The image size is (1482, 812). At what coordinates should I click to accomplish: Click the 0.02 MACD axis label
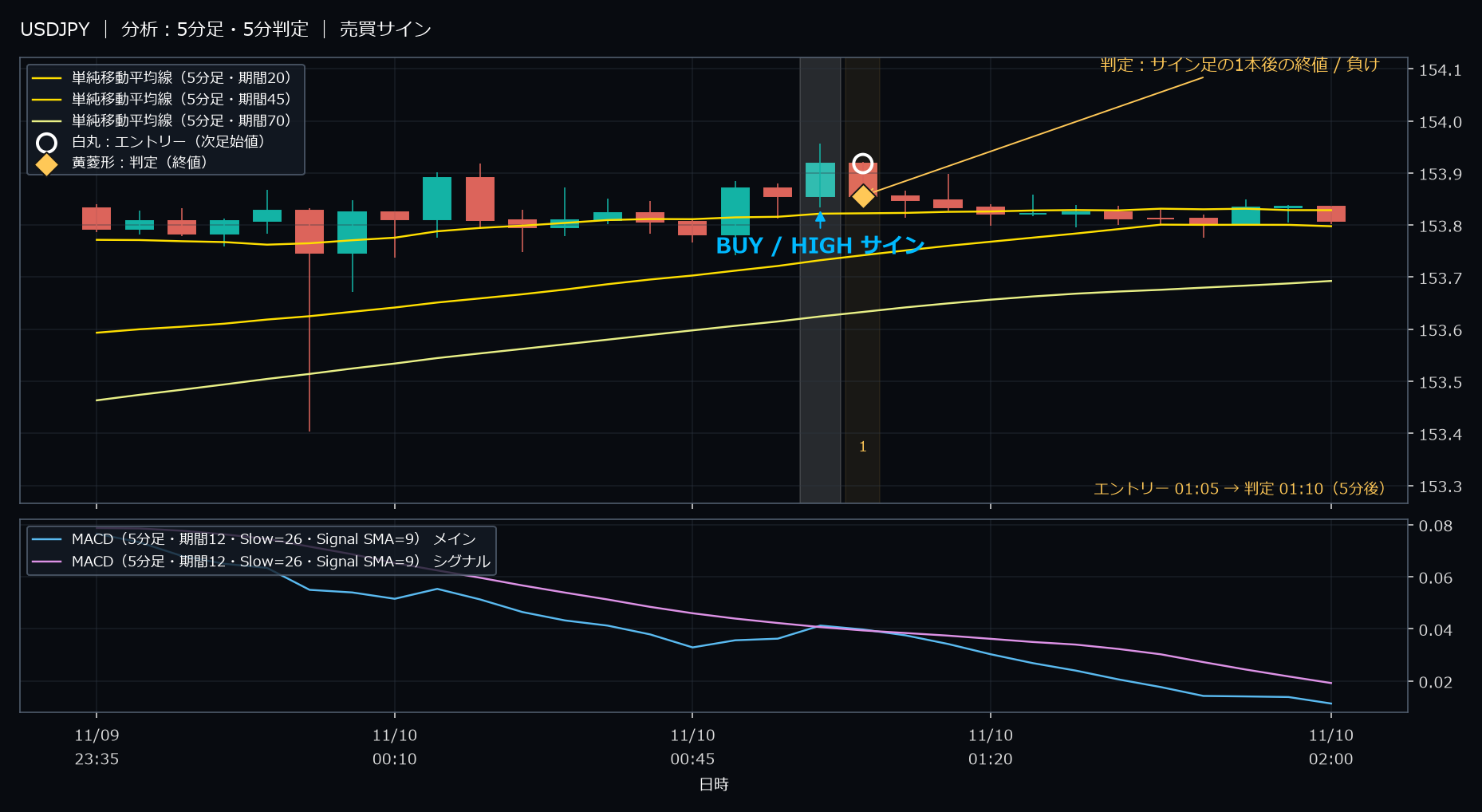pyautogui.click(x=1435, y=682)
